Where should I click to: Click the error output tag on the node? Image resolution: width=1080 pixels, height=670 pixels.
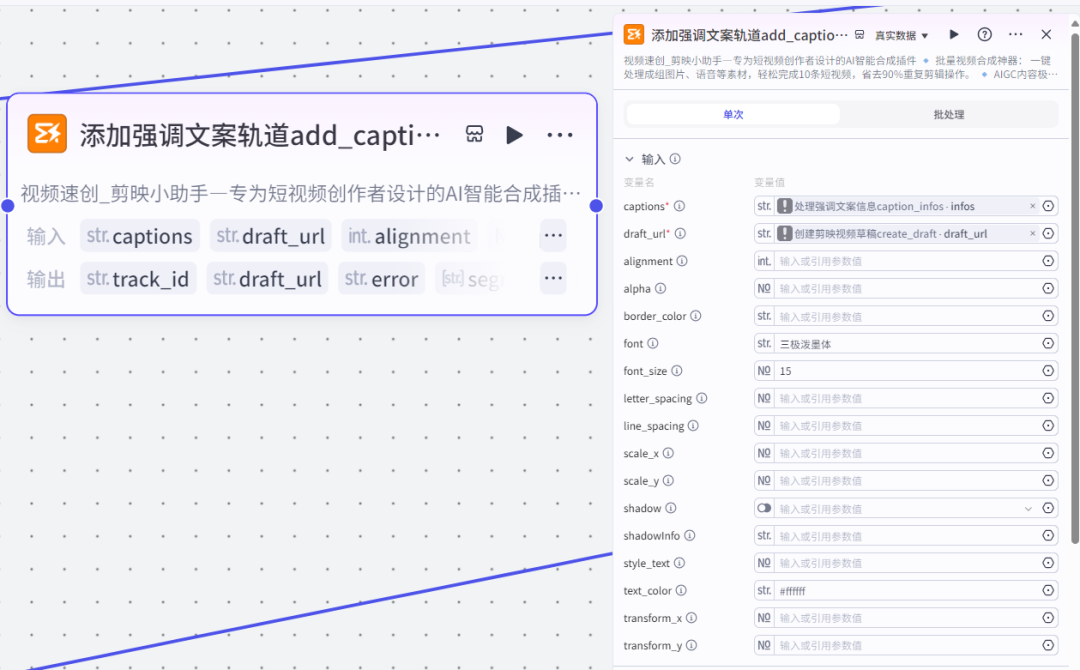pos(382,278)
